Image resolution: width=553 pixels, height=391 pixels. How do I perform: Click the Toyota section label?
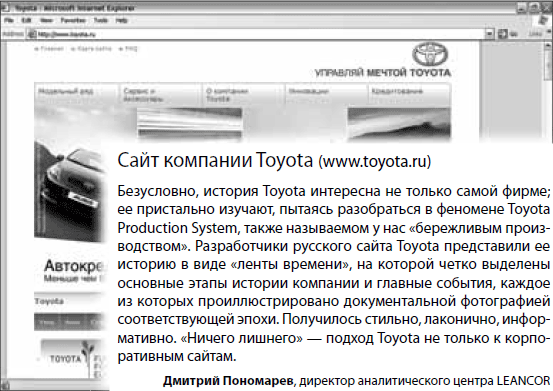click(x=49, y=301)
